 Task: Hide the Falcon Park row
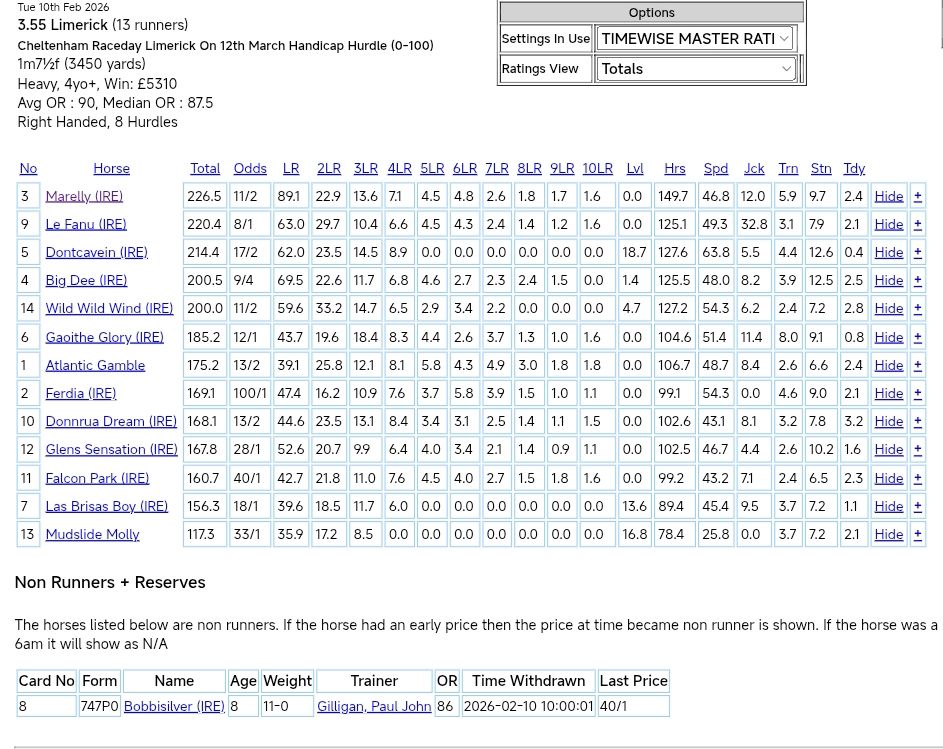[888, 478]
